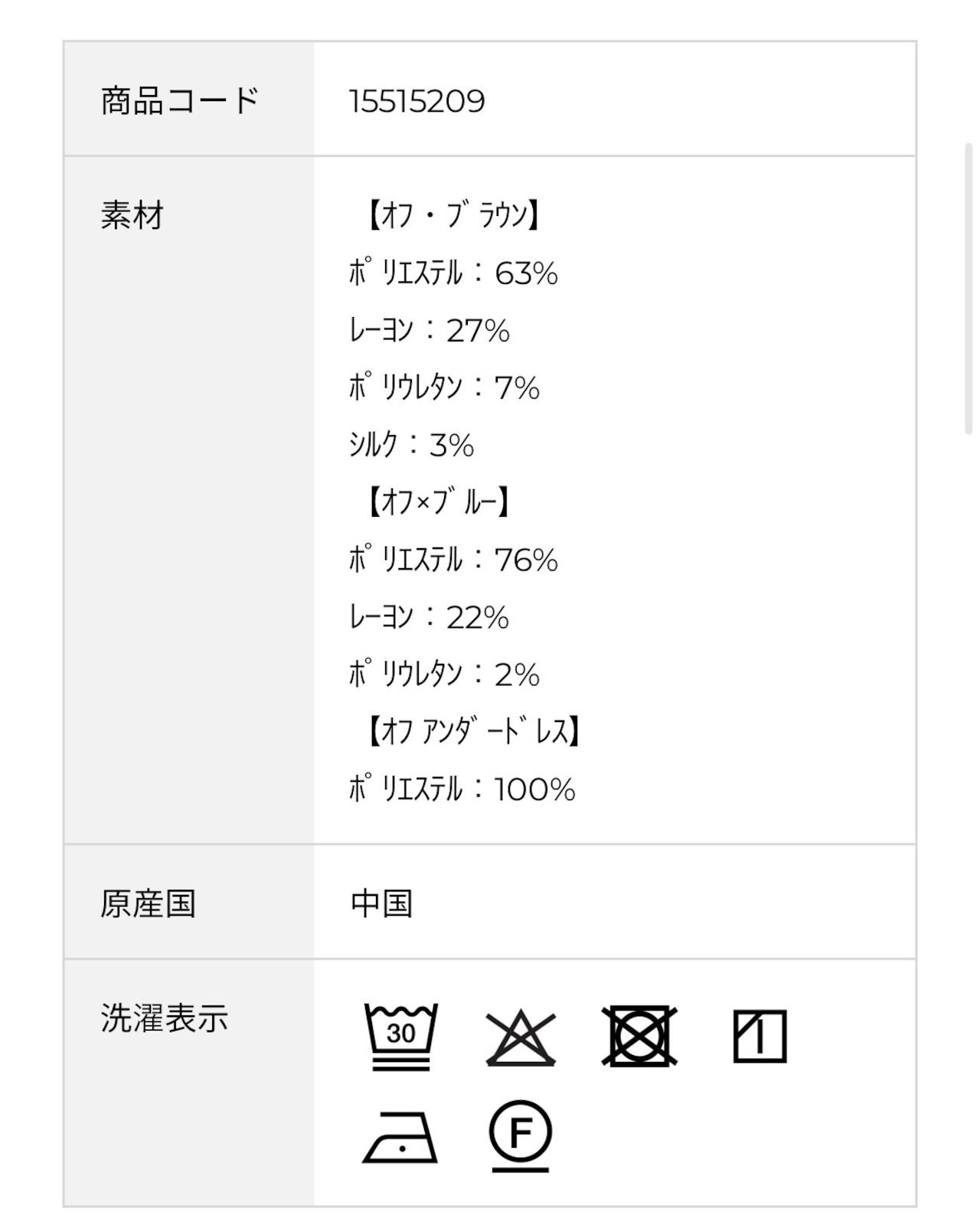Click the ポリエステル：100% line
The image size is (980, 1232).
(462, 790)
